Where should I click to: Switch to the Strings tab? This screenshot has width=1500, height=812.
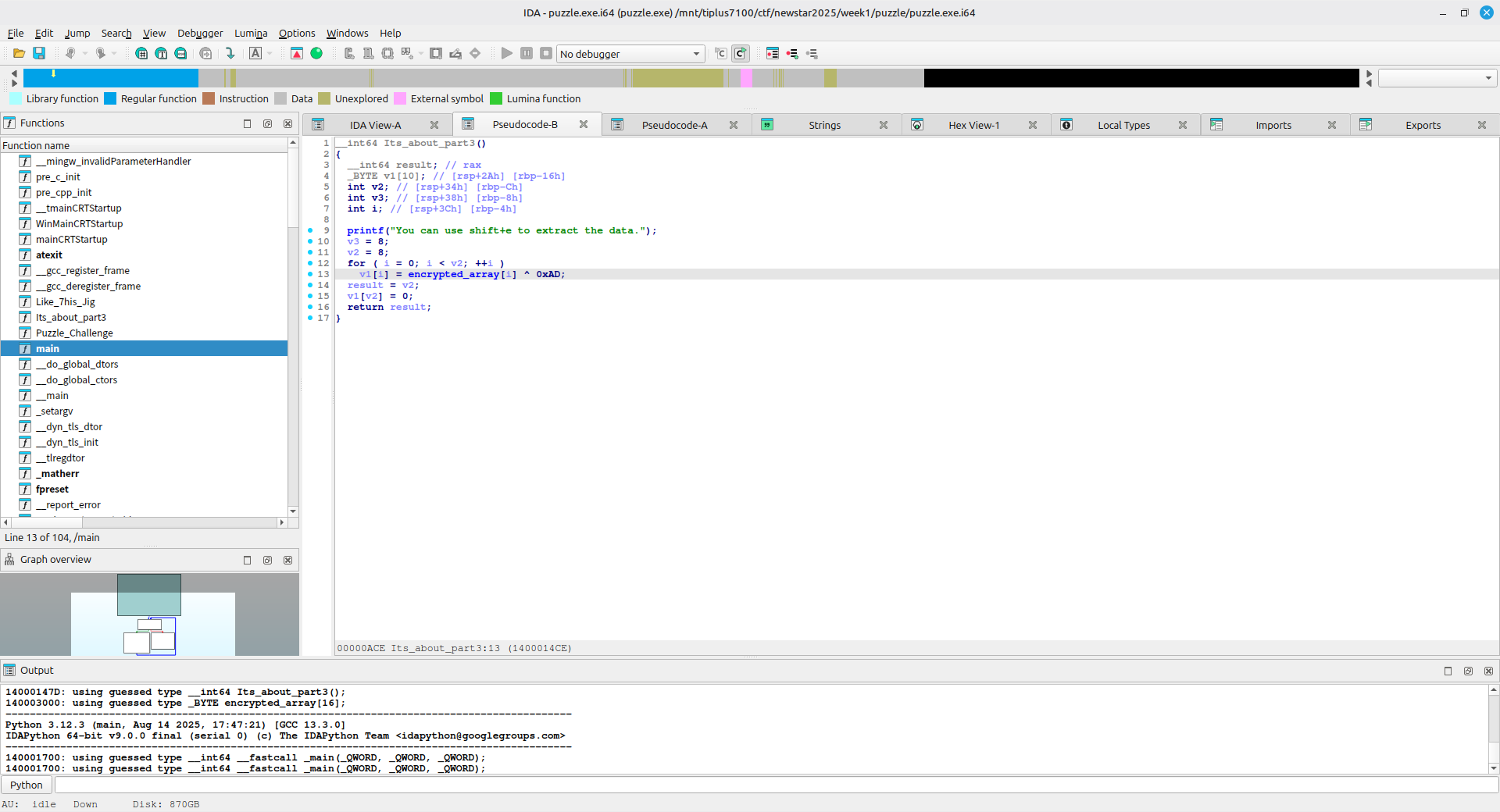click(824, 125)
